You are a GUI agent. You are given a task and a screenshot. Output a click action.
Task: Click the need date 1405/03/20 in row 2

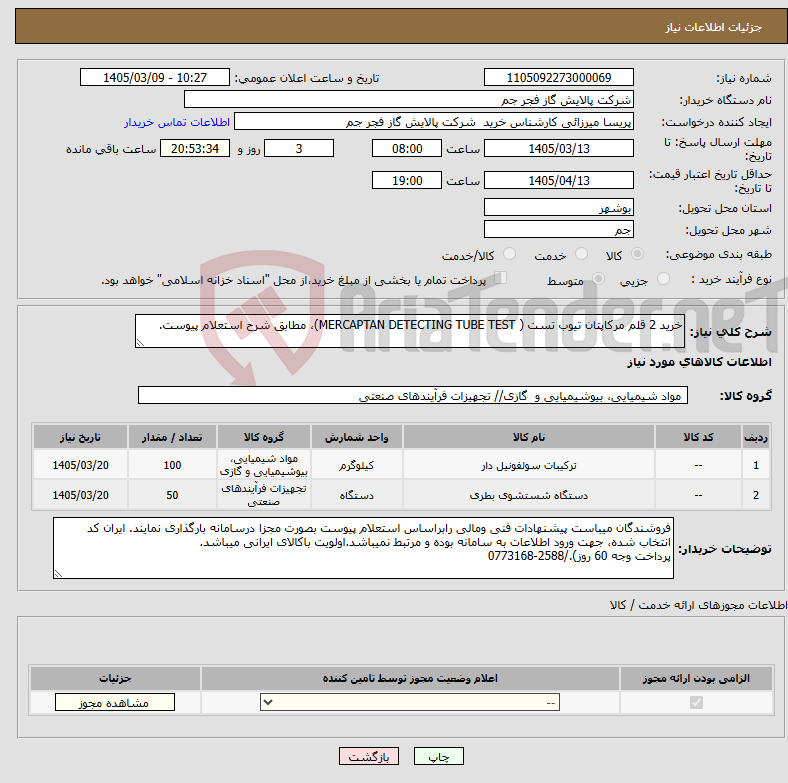coord(80,495)
